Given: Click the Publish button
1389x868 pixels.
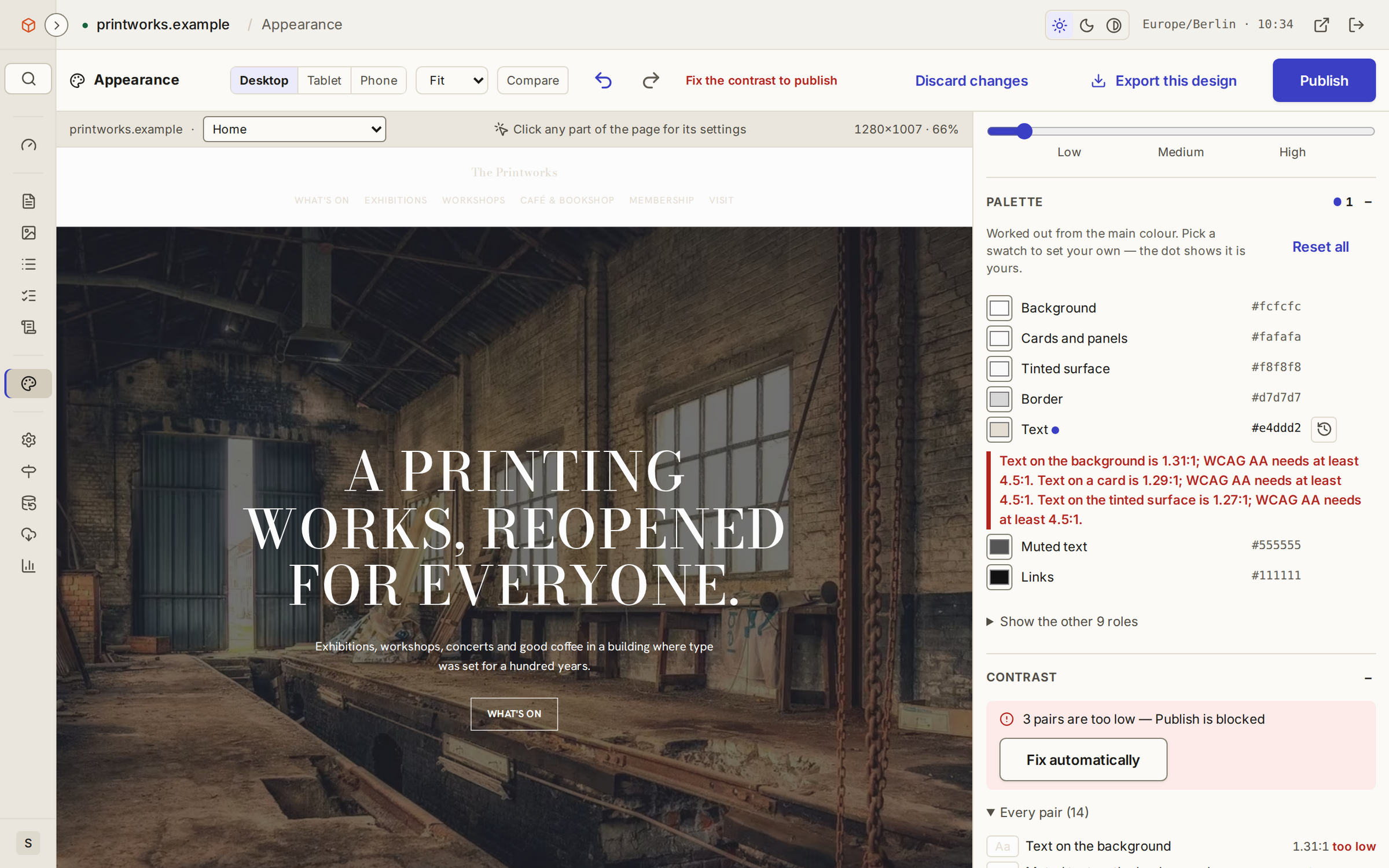Looking at the screenshot, I should [x=1324, y=80].
